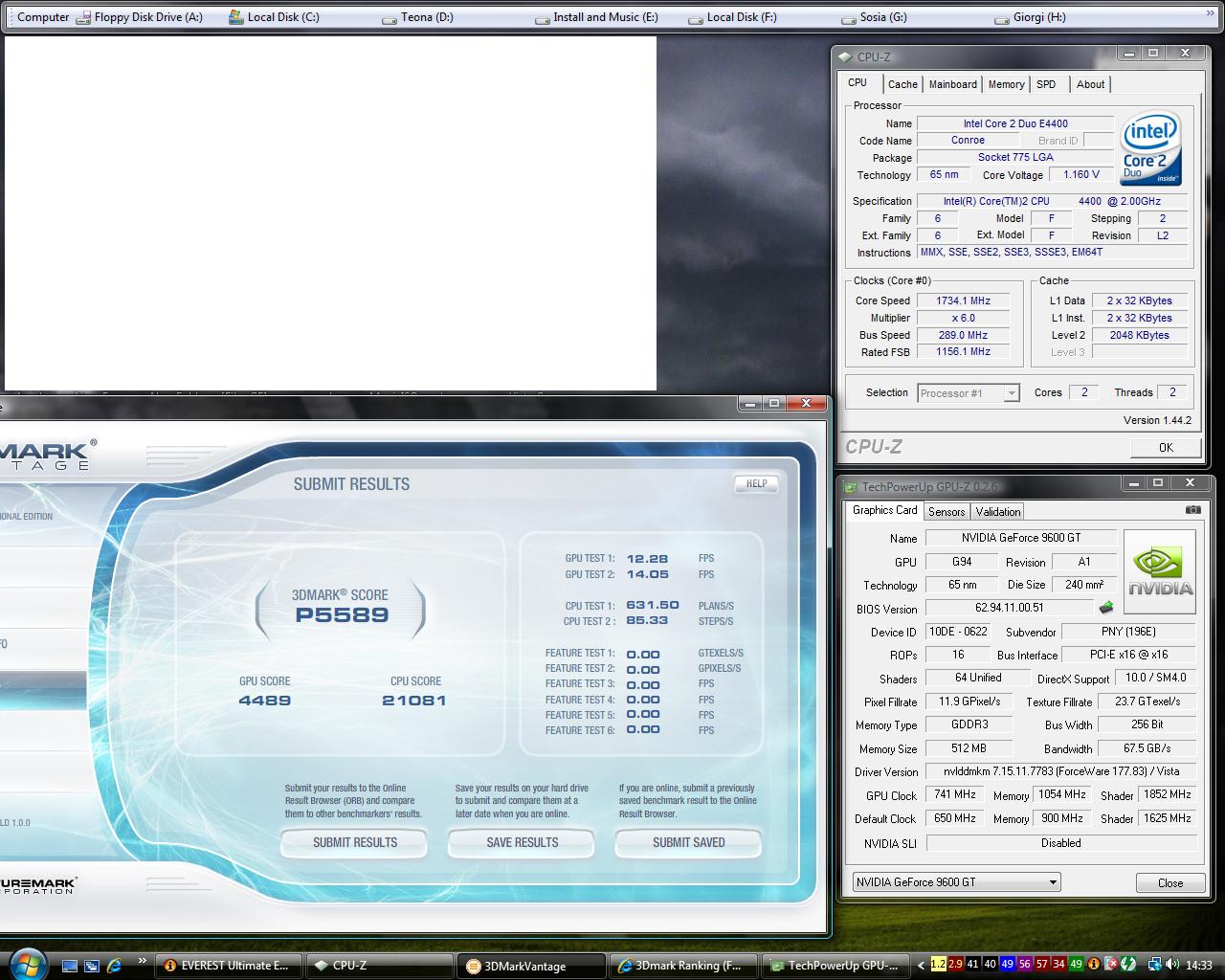Click the CPU name field Intel Core 2 Duo E4400
This screenshot has width=1225, height=980.
[1015, 123]
